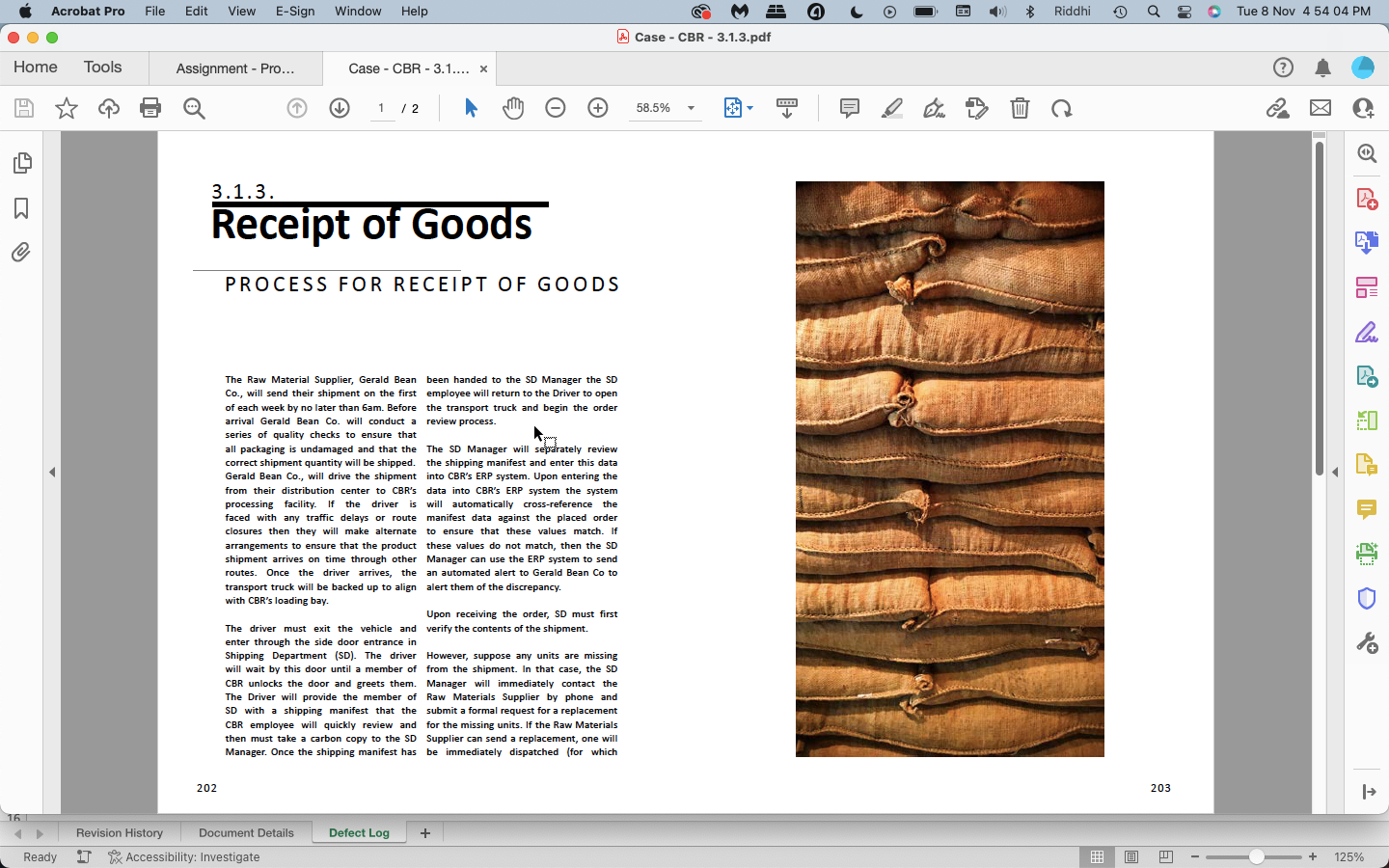1389x868 pixels.
Task: Go to previous page arrow
Action: 297,108
